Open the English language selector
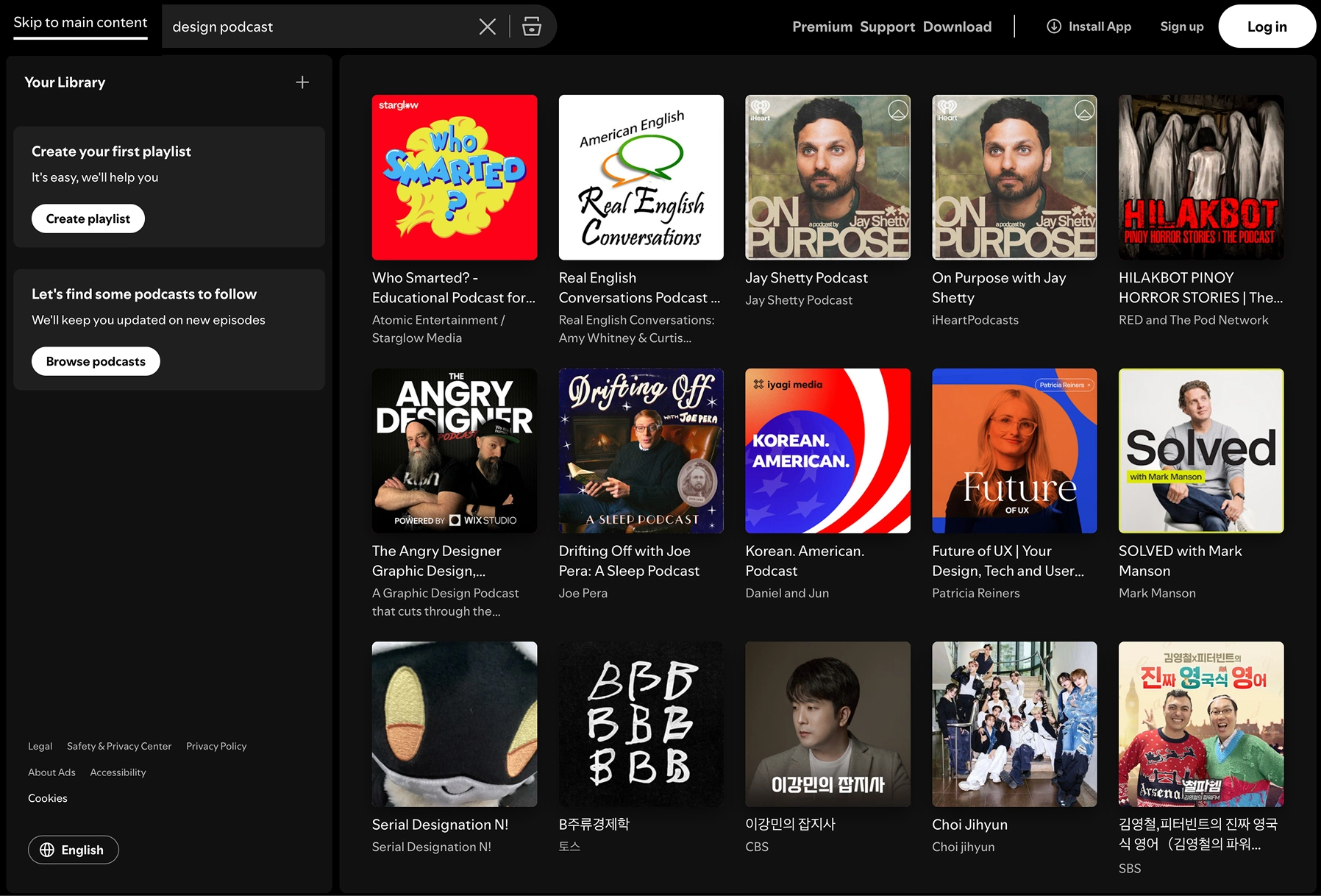 click(74, 850)
